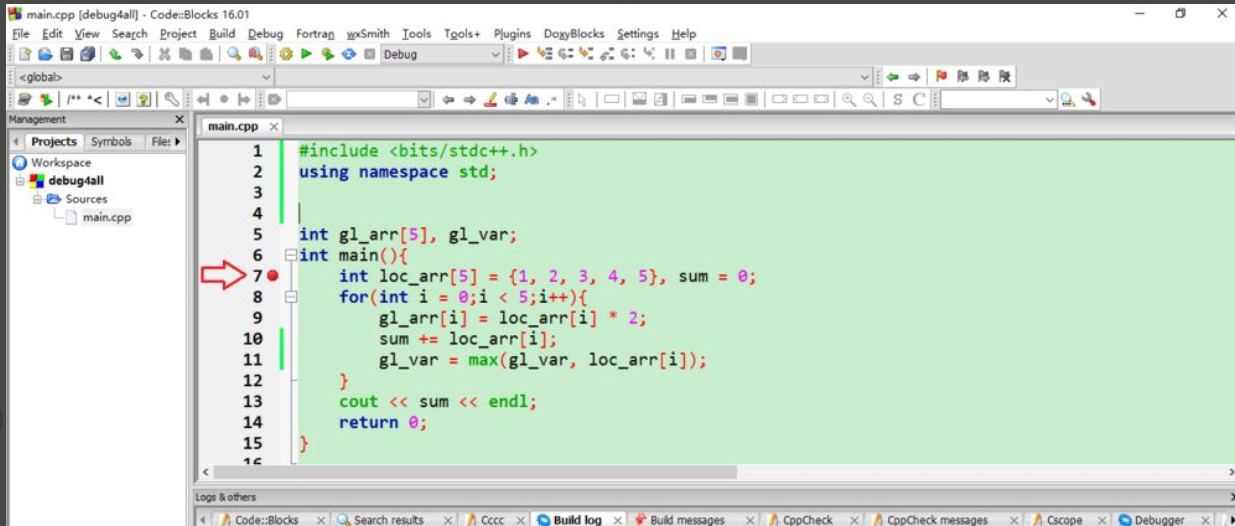Select the Projects tab
The height and width of the screenshot is (526, 1235).
(53, 142)
